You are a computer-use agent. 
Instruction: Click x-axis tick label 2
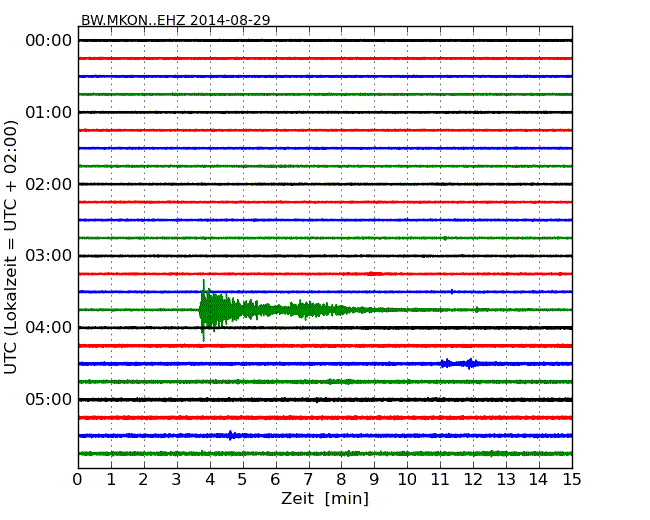click(143, 480)
